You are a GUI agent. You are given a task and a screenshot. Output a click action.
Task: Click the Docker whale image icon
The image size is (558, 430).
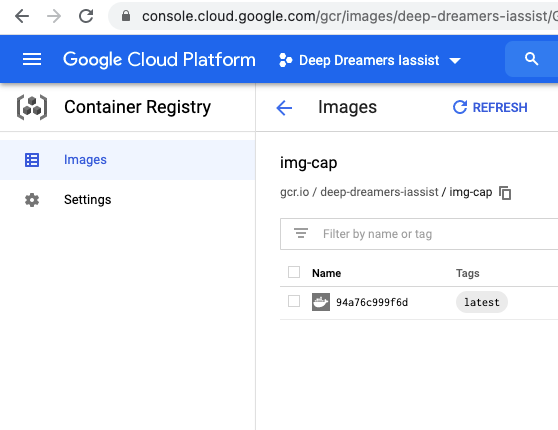[x=321, y=302]
